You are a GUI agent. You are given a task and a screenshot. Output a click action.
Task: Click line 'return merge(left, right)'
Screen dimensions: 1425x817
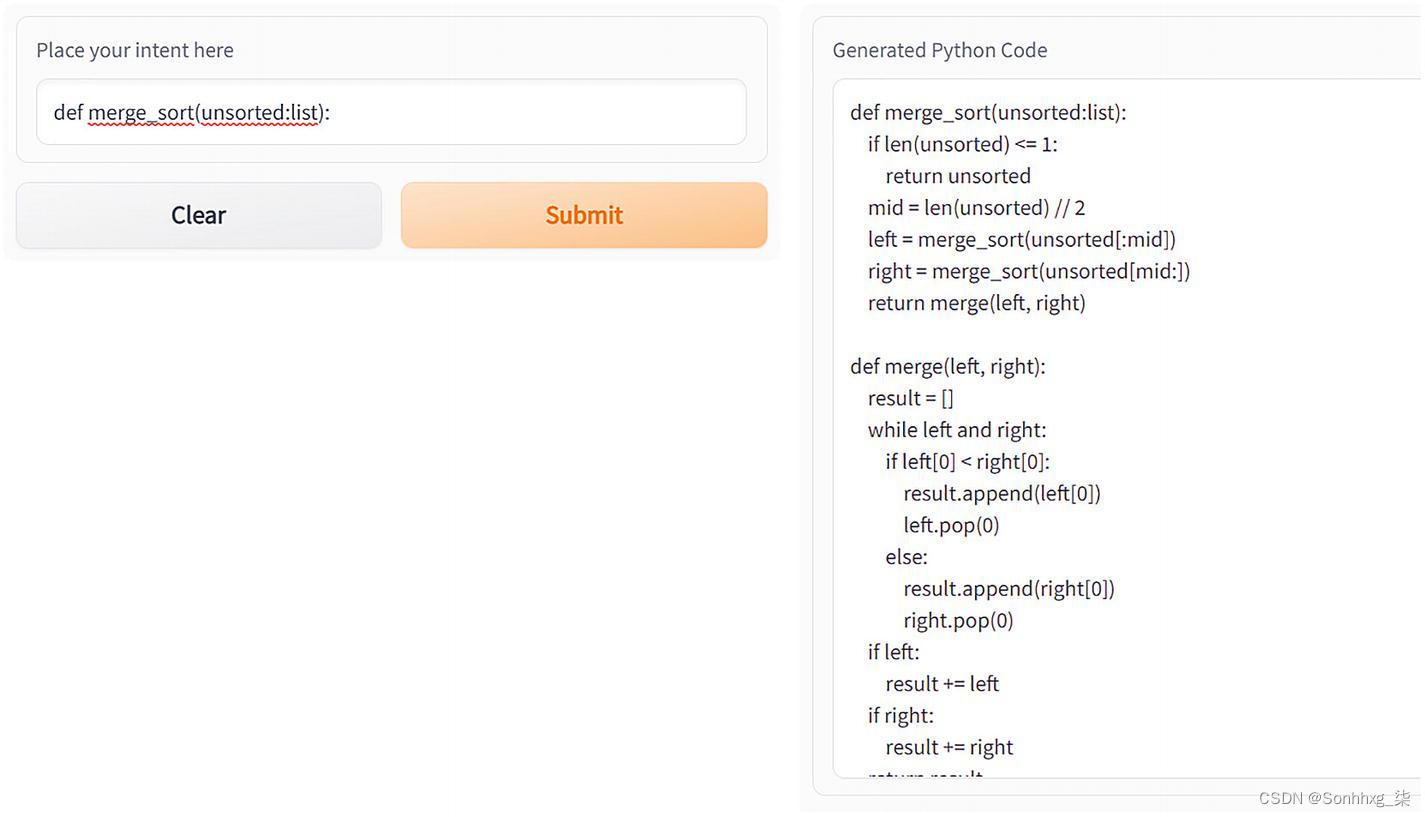(976, 303)
